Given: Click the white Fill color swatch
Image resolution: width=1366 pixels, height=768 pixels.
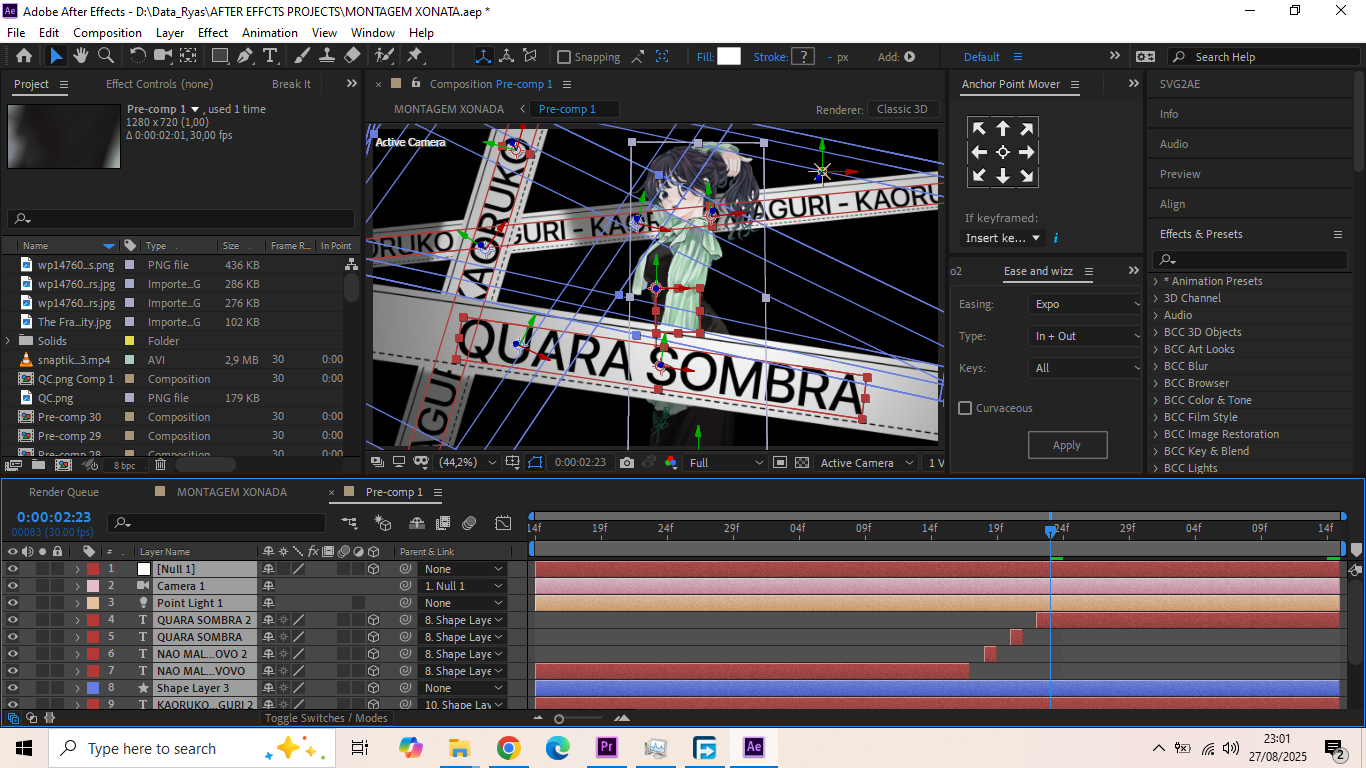Looking at the screenshot, I should (728, 57).
